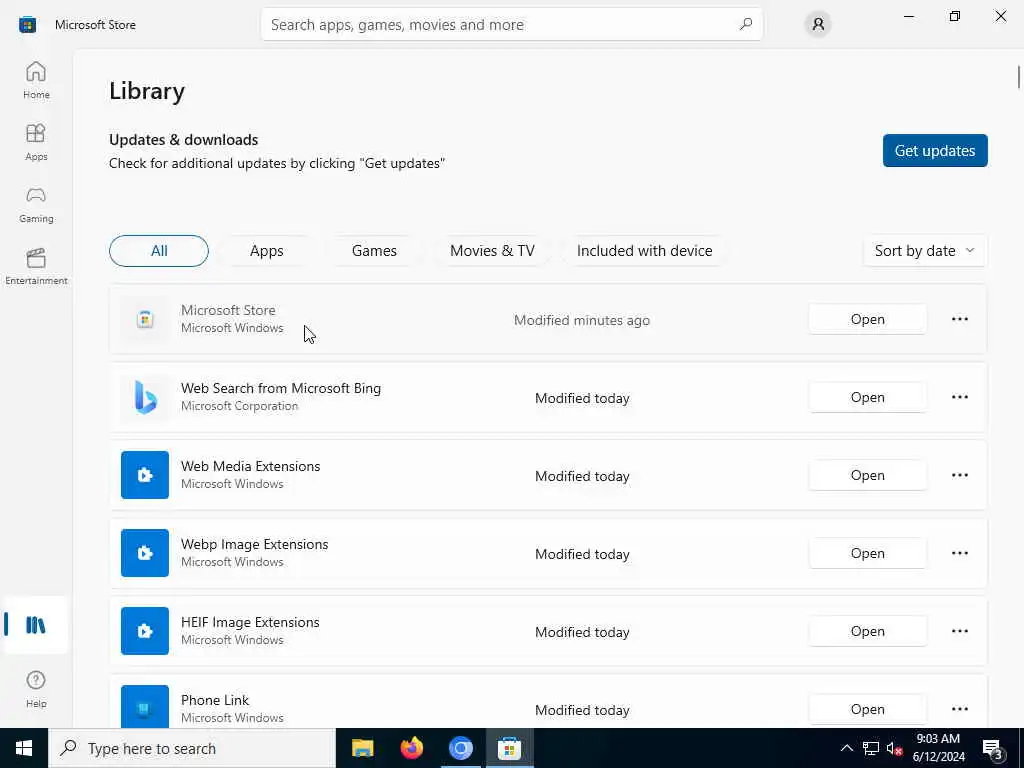Image resolution: width=1024 pixels, height=768 pixels.
Task: Open the notification center icon
Action: [x=993, y=748]
